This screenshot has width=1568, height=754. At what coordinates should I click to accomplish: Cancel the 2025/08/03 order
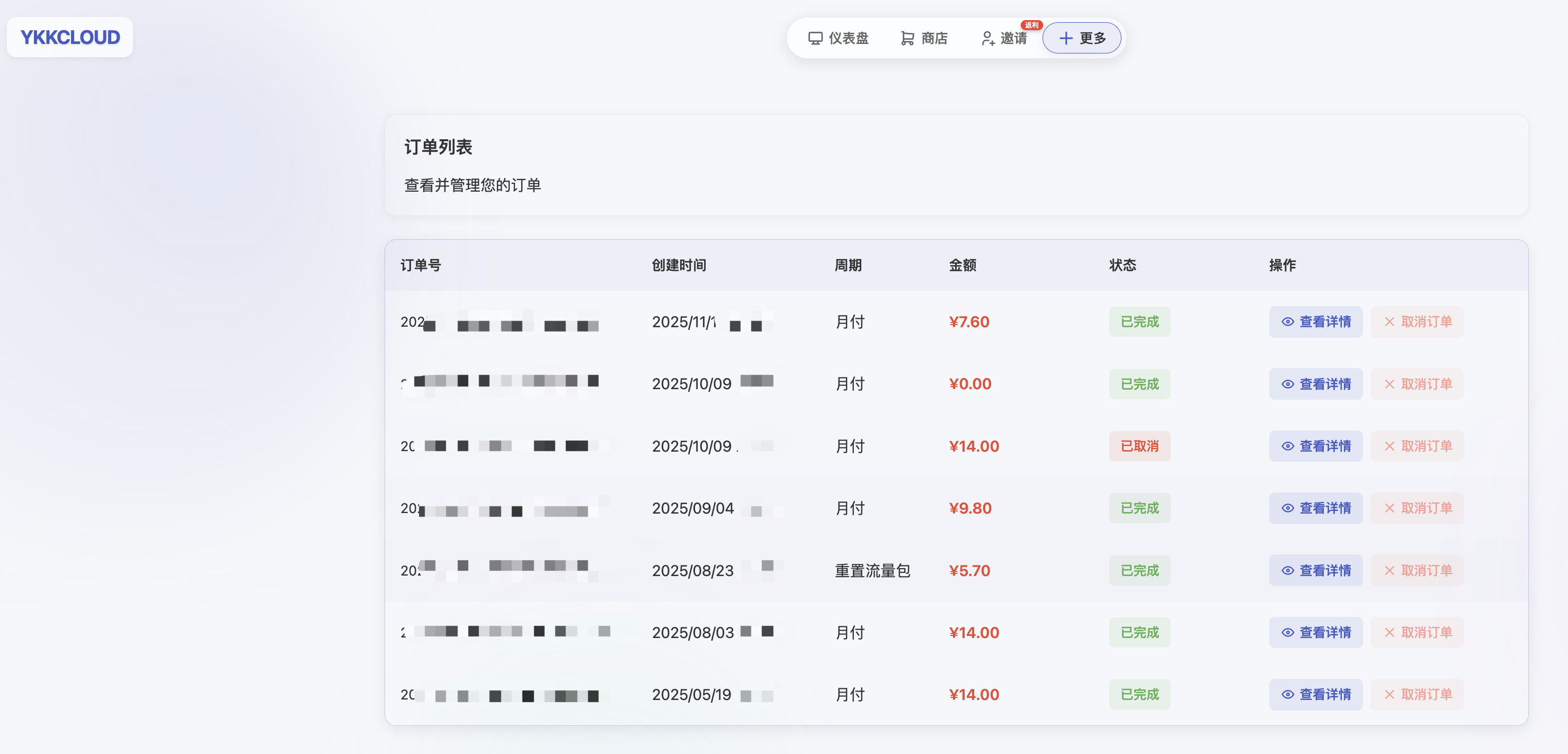pos(1417,632)
